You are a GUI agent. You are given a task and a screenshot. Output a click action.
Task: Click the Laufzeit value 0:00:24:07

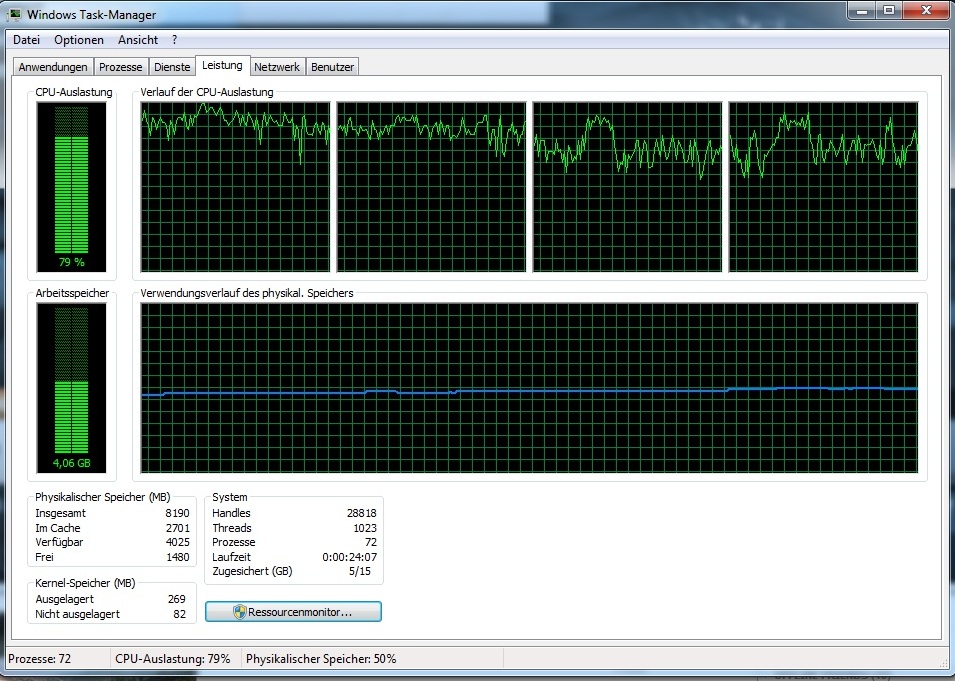350,557
